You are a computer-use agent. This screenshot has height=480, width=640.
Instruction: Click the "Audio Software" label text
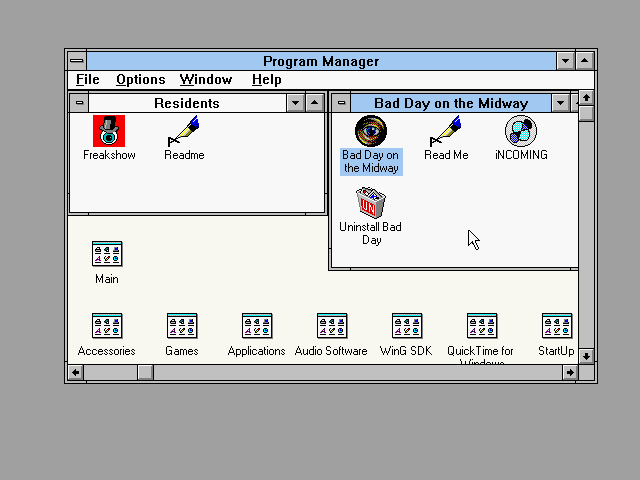331,351
